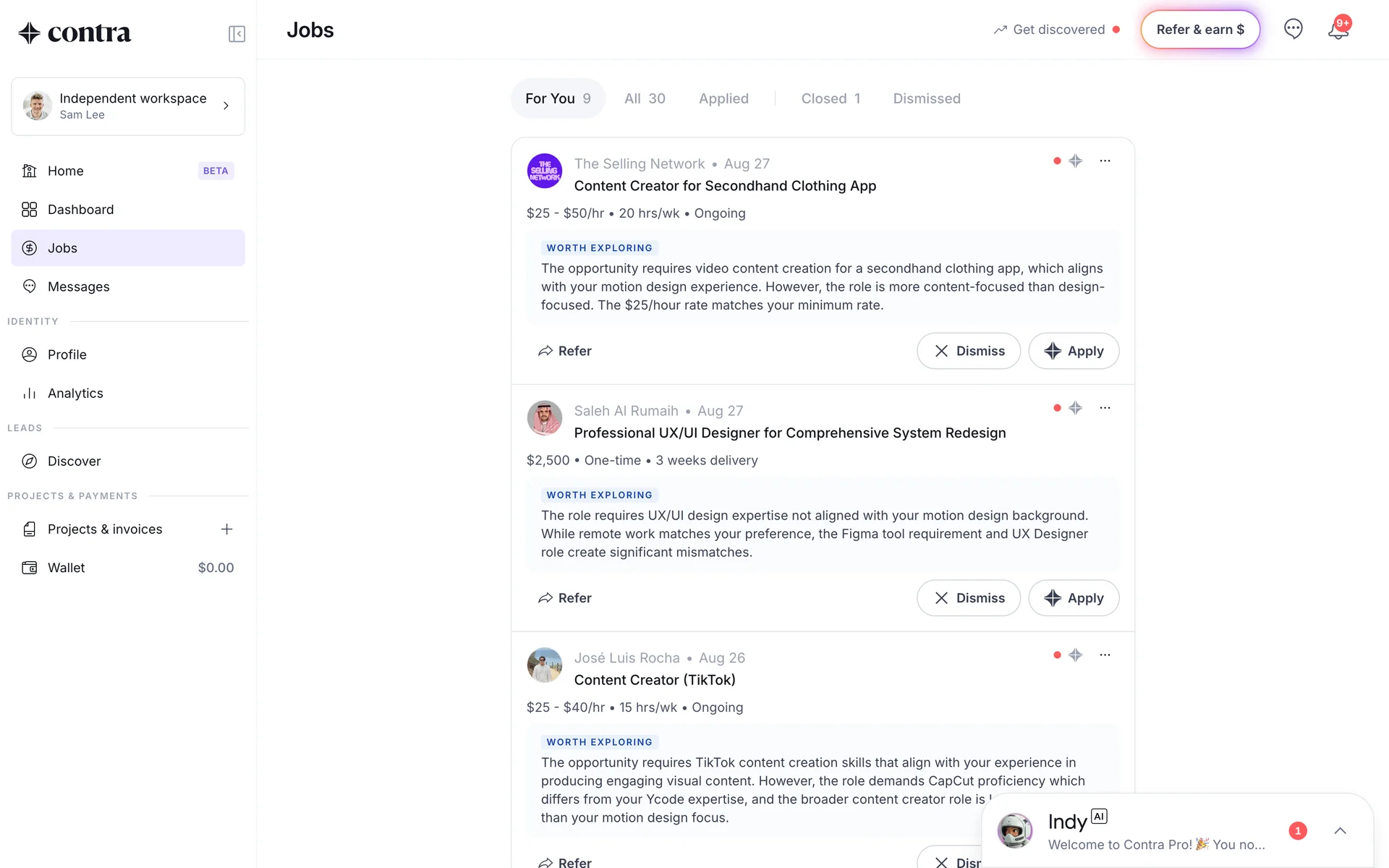This screenshot has height=868, width=1389.
Task: Click sparkle icon on Saleh Al Rumaih job
Action: point(1076,408)
